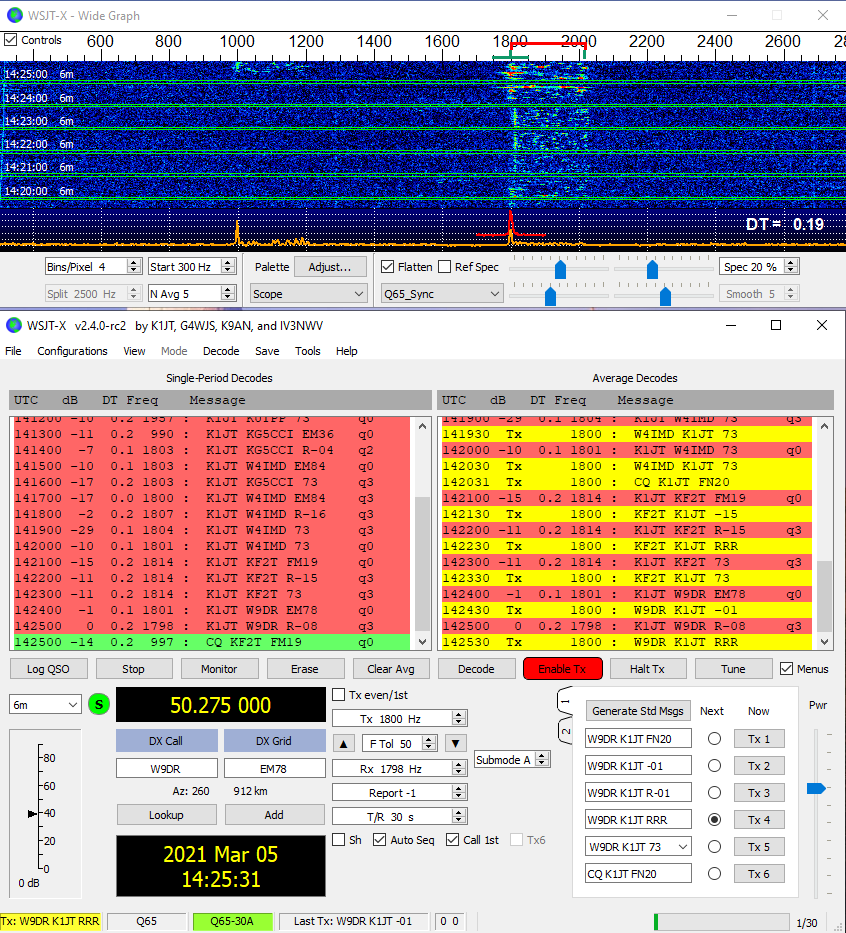Adjust the Submode A spinner
Screen dimensions: 846x933
541,760
